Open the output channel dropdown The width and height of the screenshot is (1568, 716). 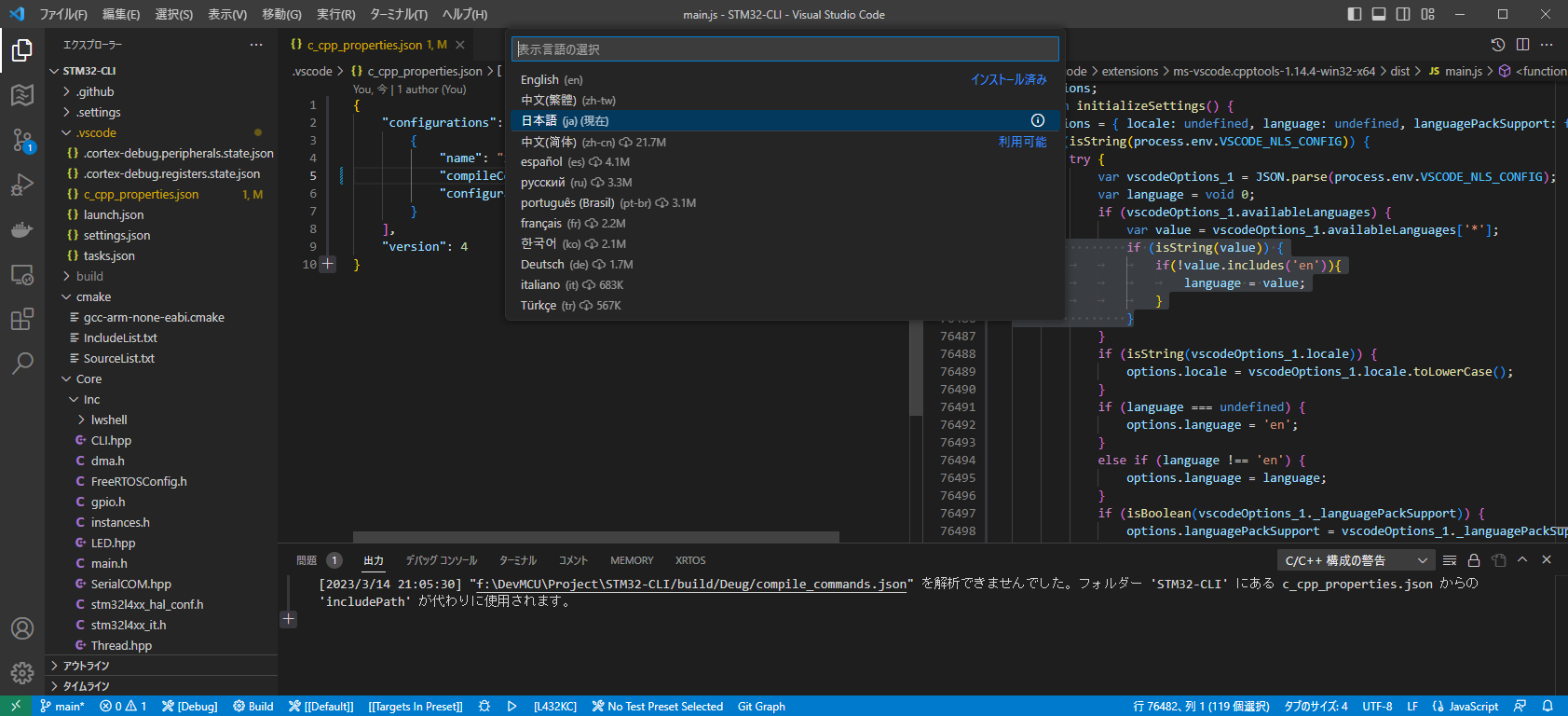(1355, 560)
